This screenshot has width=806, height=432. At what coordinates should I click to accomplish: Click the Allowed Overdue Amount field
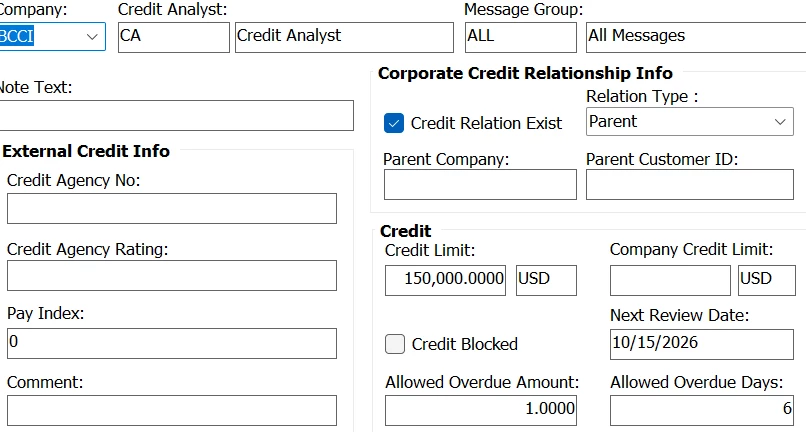(x=480, y=410)
